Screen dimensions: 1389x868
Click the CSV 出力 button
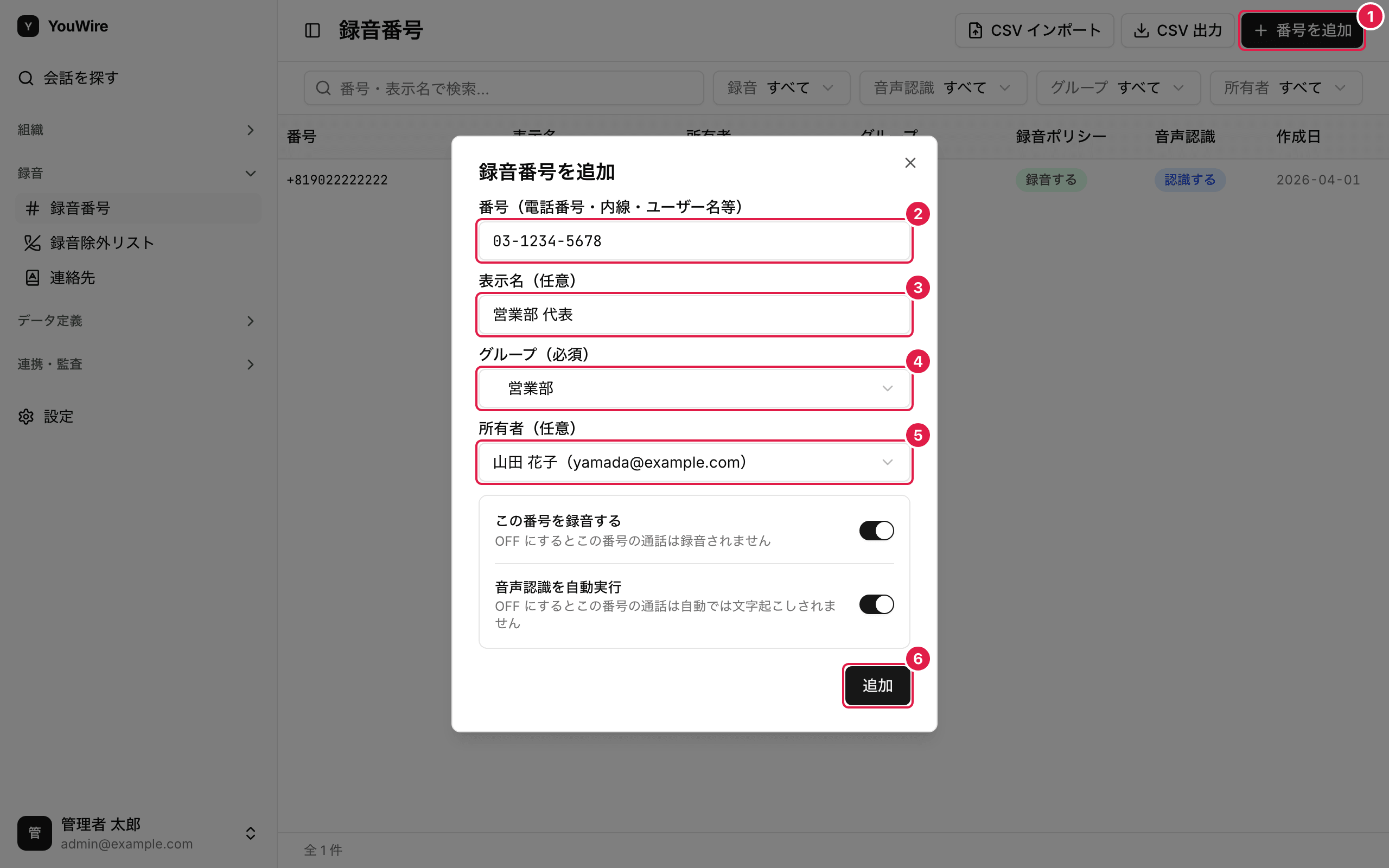tap(1177, 30)
